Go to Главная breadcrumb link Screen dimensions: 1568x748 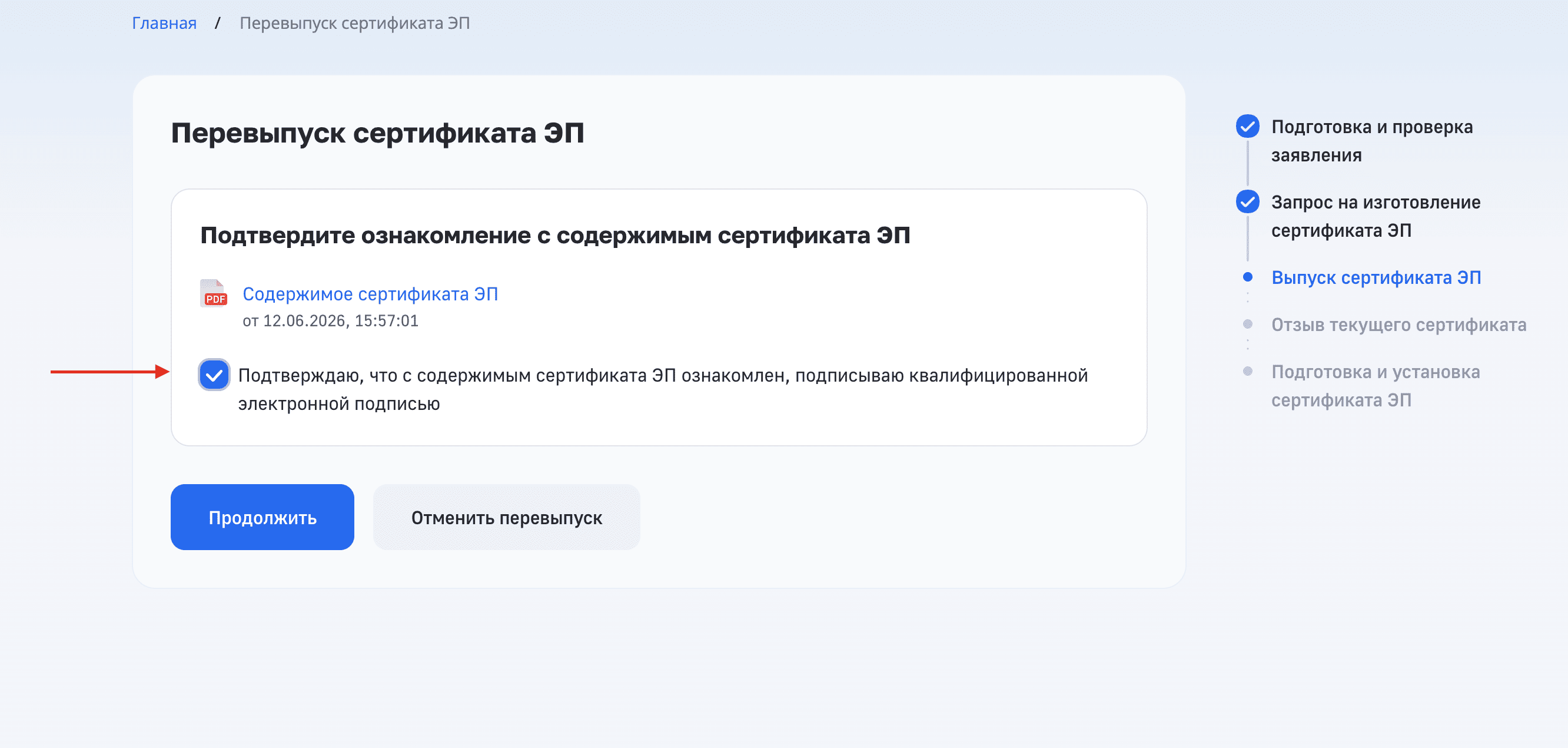pos(164,23)
